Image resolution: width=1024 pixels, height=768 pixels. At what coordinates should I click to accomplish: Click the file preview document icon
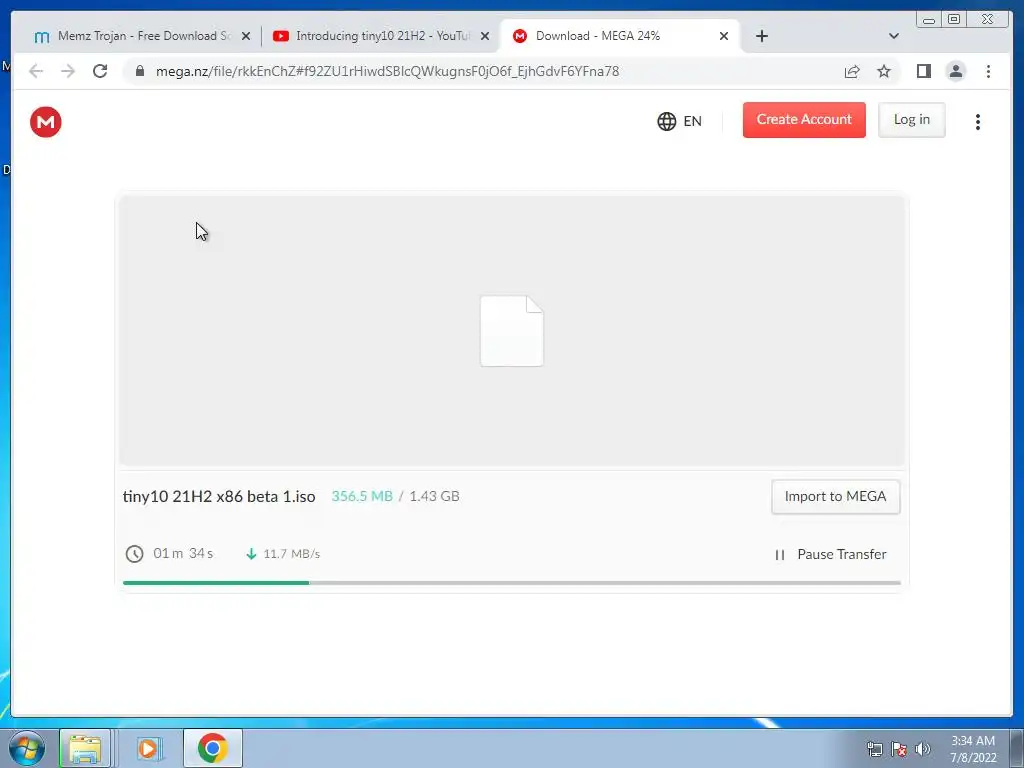(x=512, y=331)
